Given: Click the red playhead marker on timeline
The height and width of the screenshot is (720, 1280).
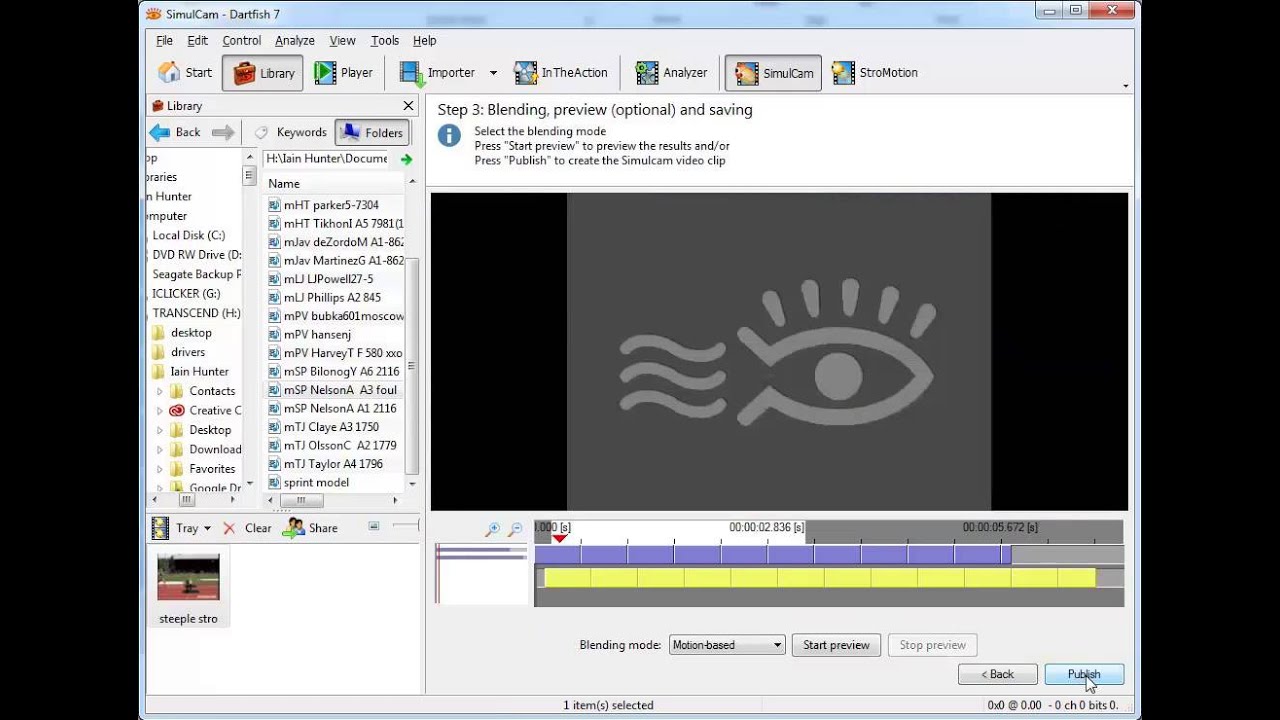Looking at the screenshot, I should pyautogui.click(x=560, y=539).
